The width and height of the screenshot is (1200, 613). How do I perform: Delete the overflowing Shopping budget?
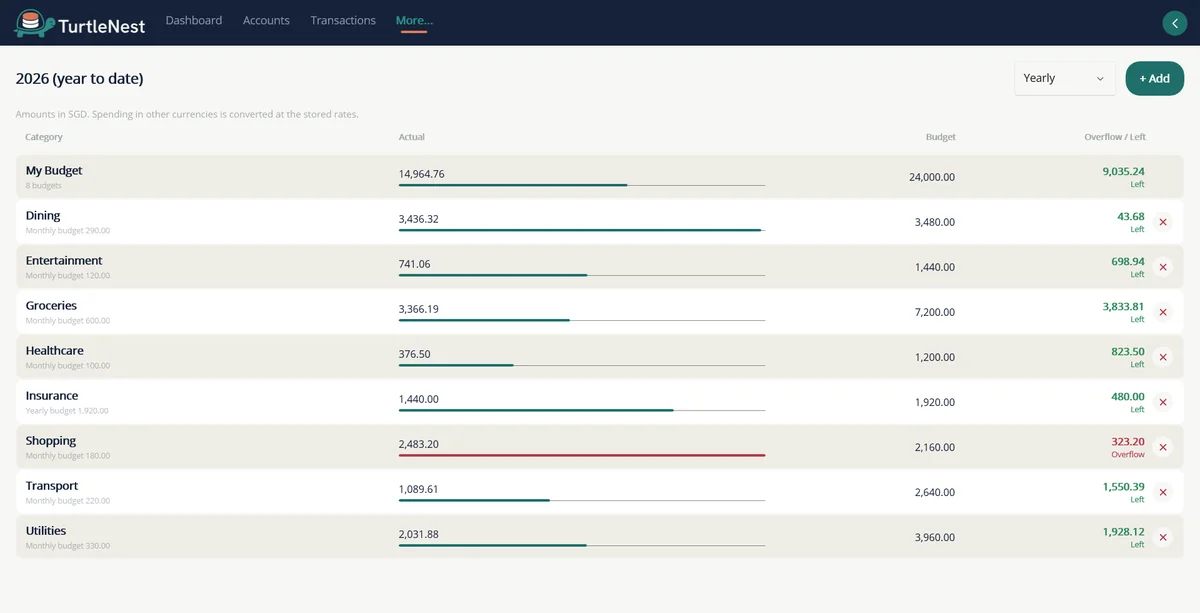click(1162, 447)
